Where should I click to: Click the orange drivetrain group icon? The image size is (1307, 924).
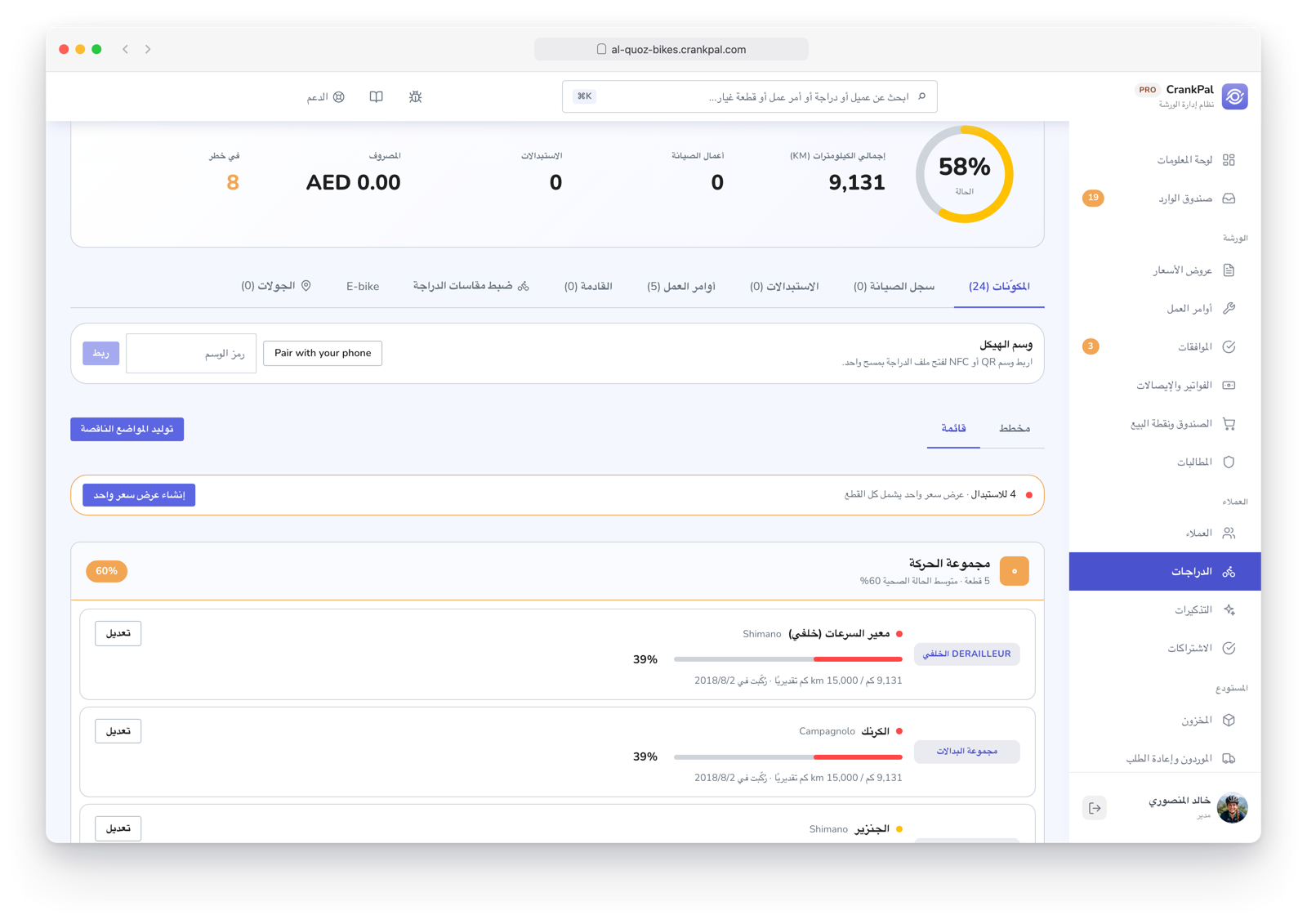(x=1014, y=571)
